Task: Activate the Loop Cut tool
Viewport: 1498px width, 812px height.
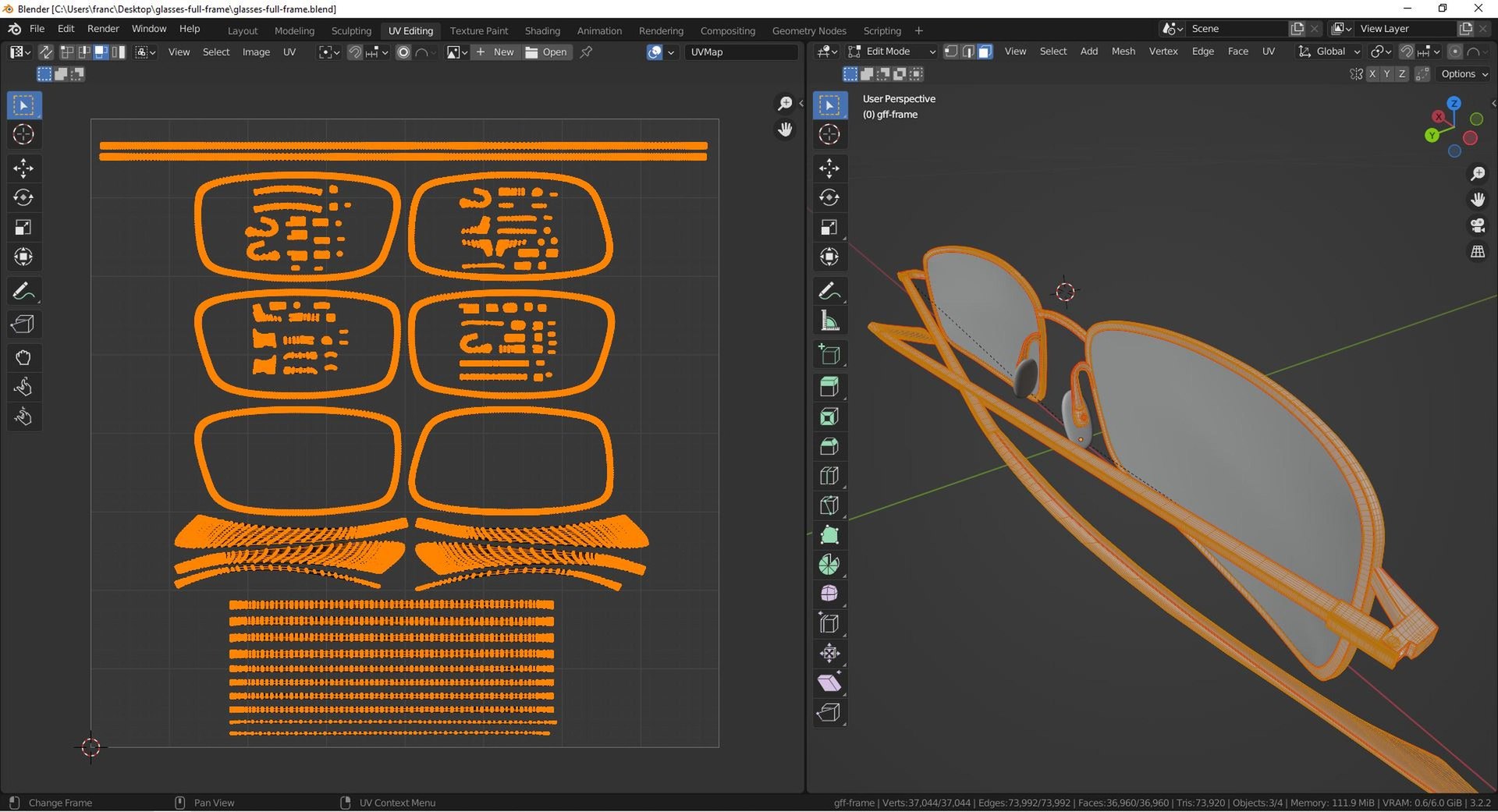Action: pos(829,476)
